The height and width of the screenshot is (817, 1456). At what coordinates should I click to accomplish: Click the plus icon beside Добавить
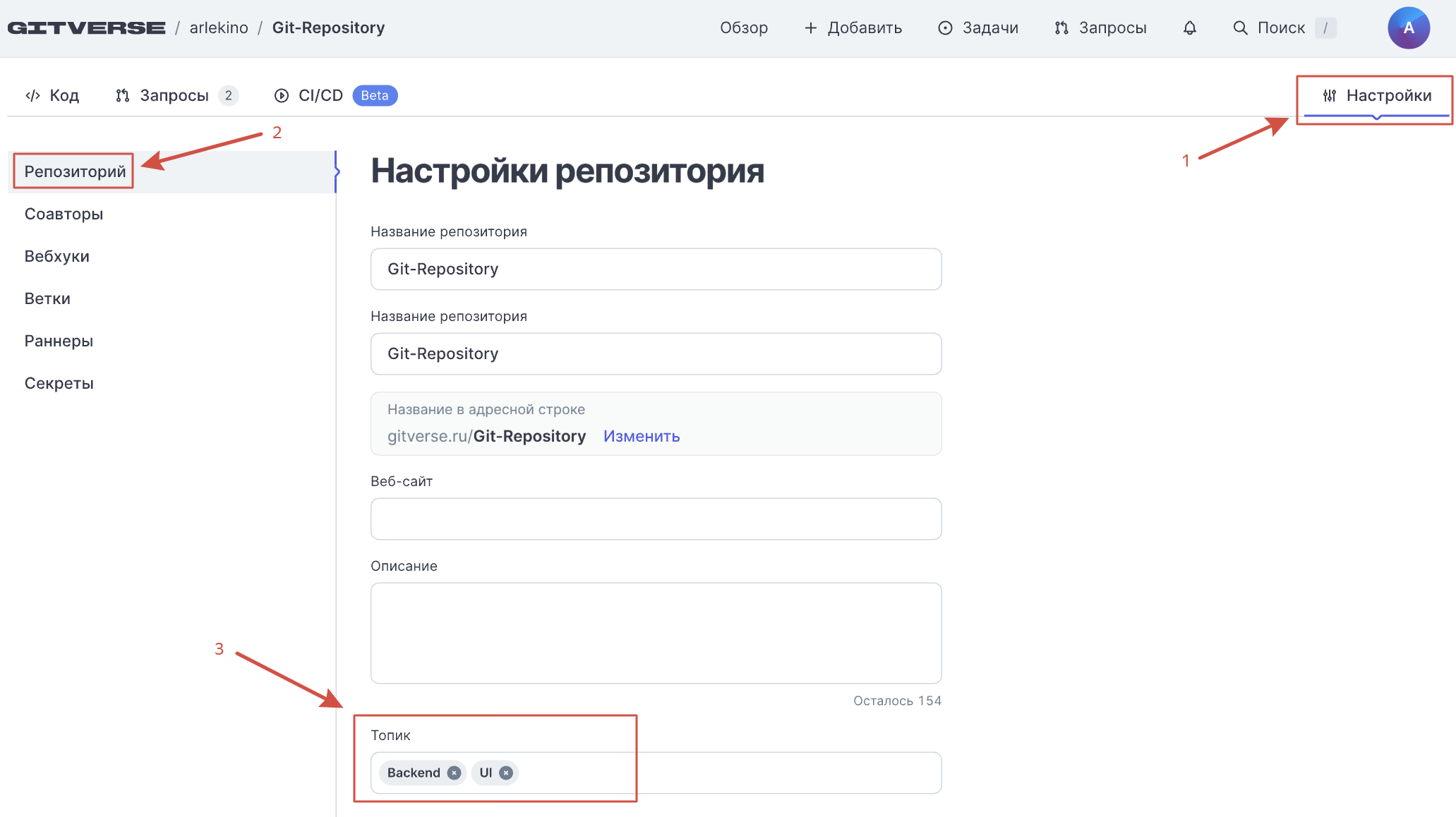tap(811, 28)
